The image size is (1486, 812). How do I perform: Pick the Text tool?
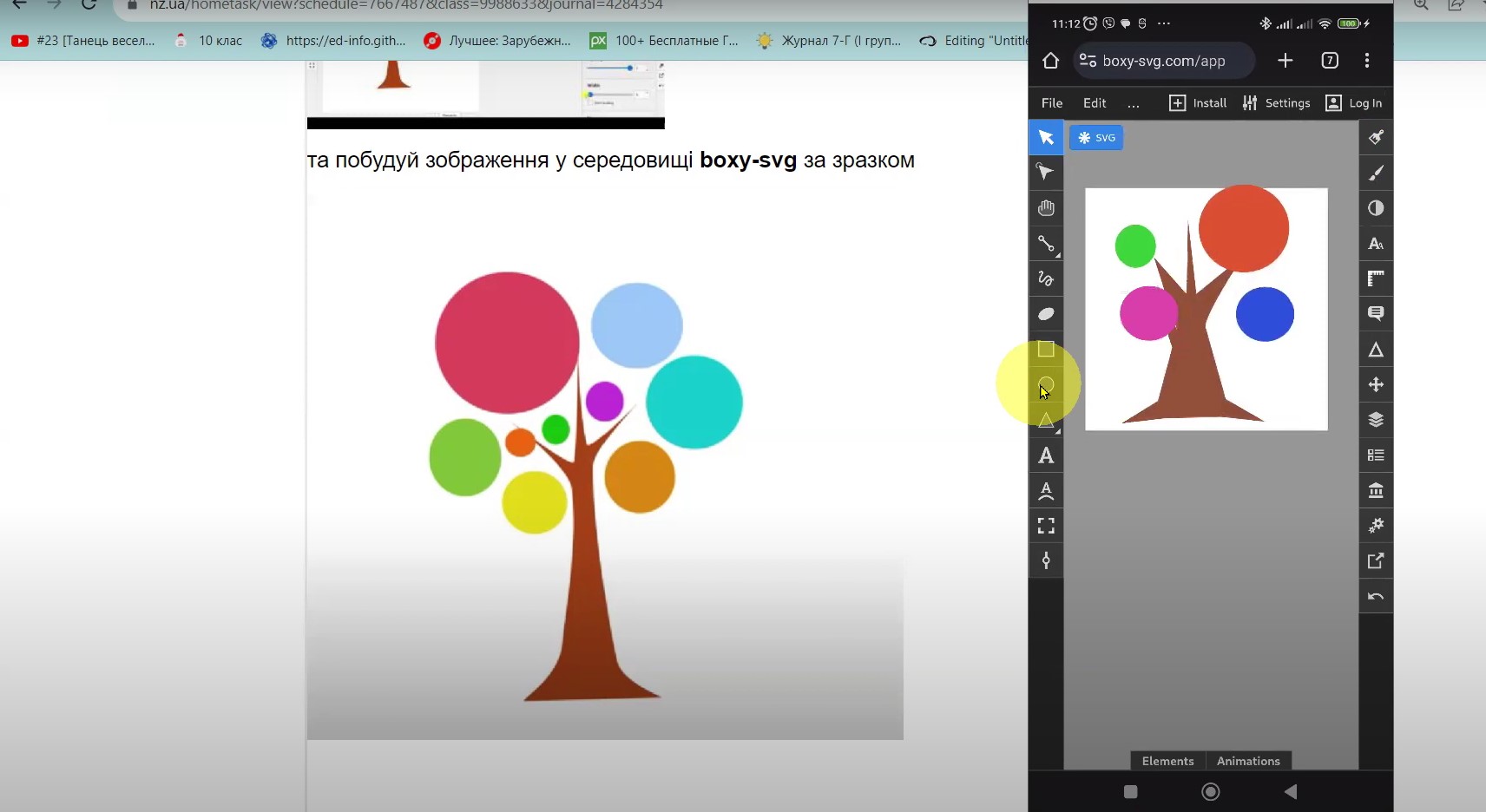(1046, 455)
